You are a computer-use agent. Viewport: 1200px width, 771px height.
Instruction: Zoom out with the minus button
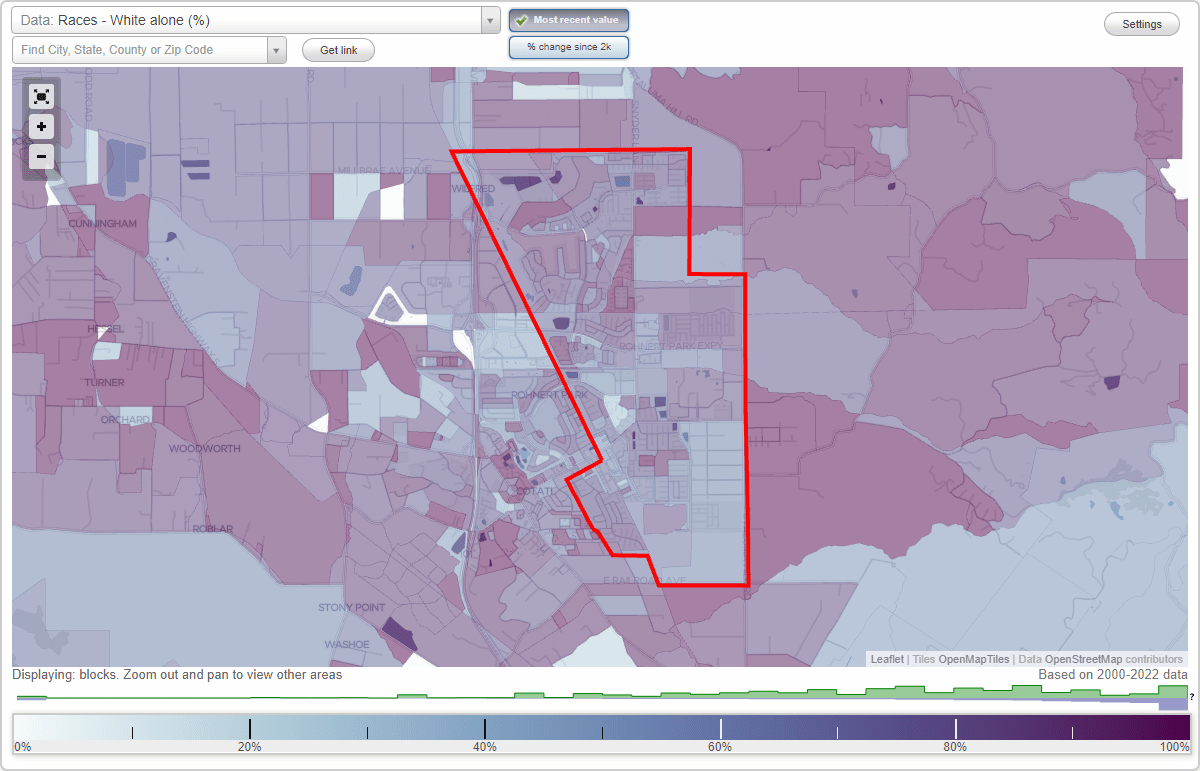point(41,157)
